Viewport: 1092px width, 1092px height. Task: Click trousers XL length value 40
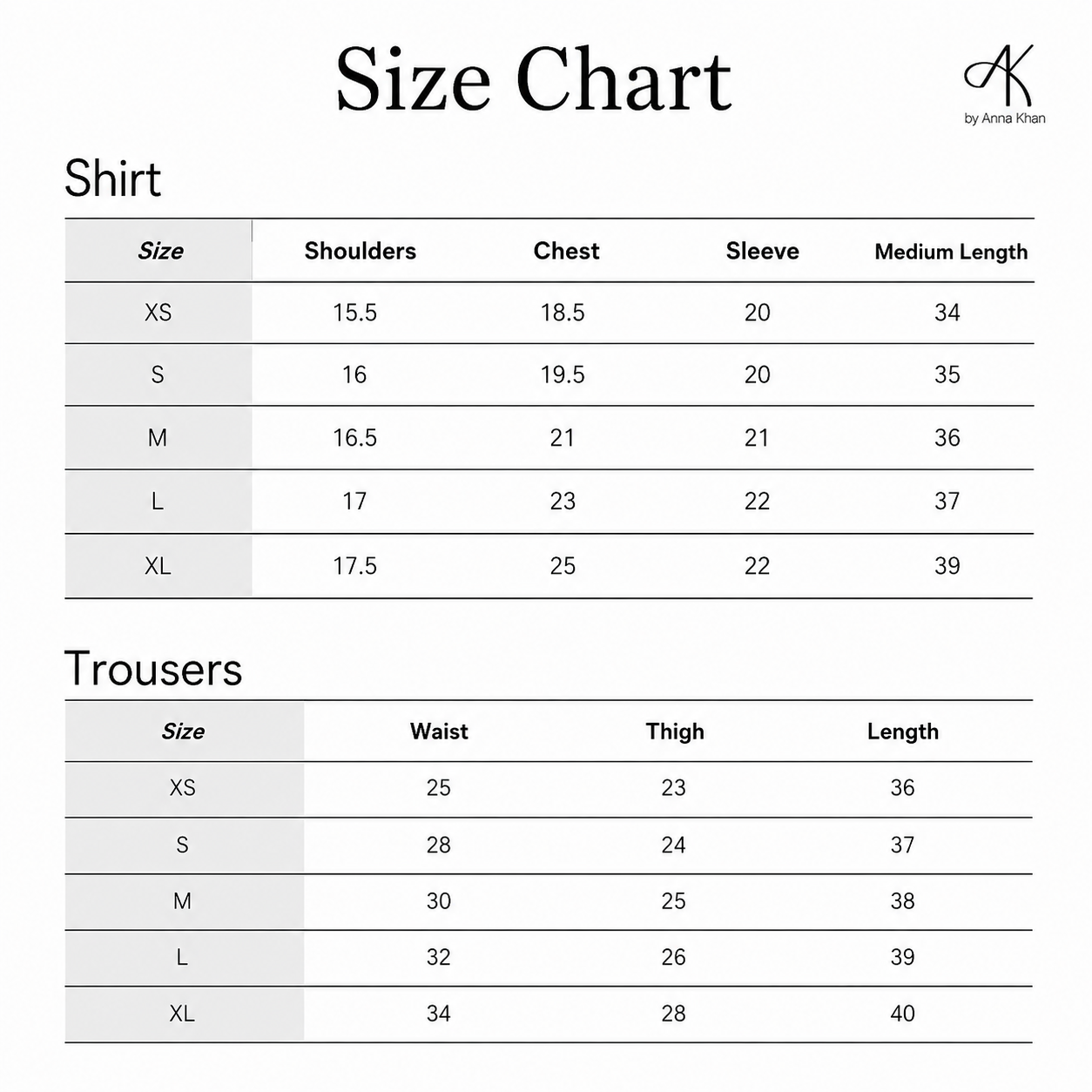coord(903,1014)
